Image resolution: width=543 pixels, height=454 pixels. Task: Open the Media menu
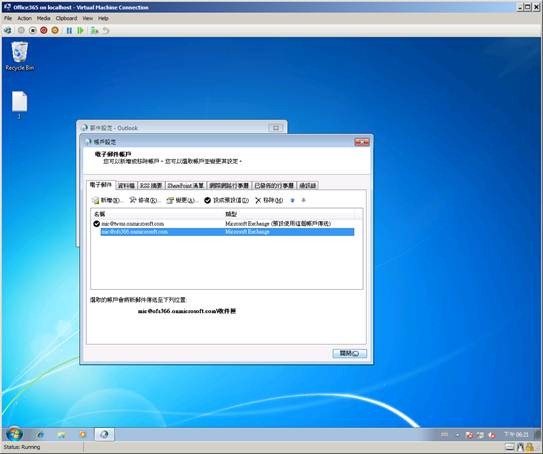tap(43, 18)
